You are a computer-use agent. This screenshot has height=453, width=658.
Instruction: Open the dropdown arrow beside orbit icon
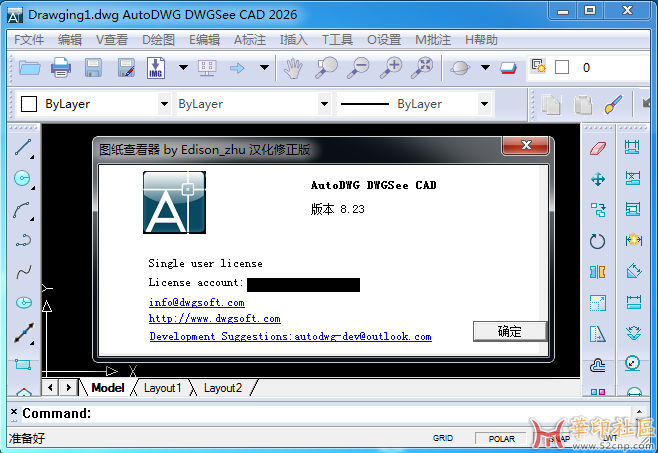coord(485,67)
